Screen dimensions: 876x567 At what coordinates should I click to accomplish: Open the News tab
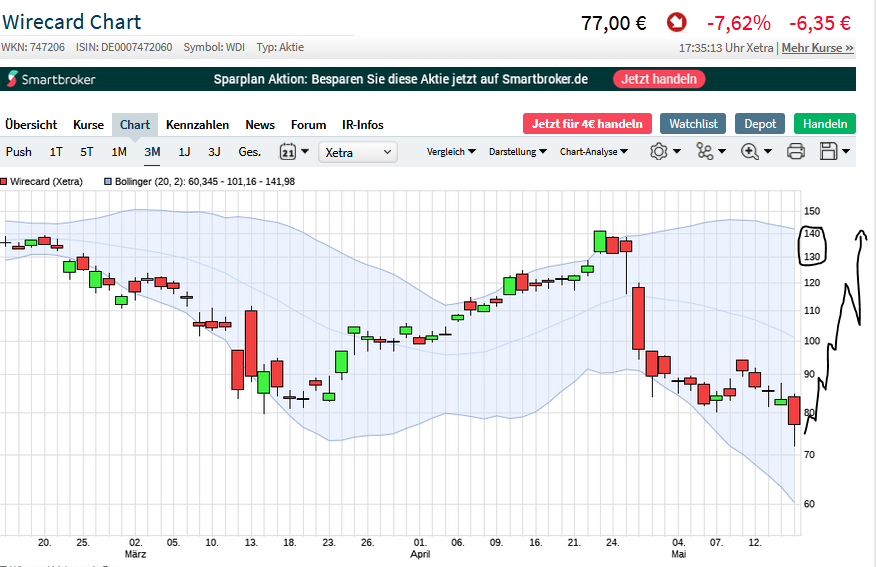click(260, 125)
